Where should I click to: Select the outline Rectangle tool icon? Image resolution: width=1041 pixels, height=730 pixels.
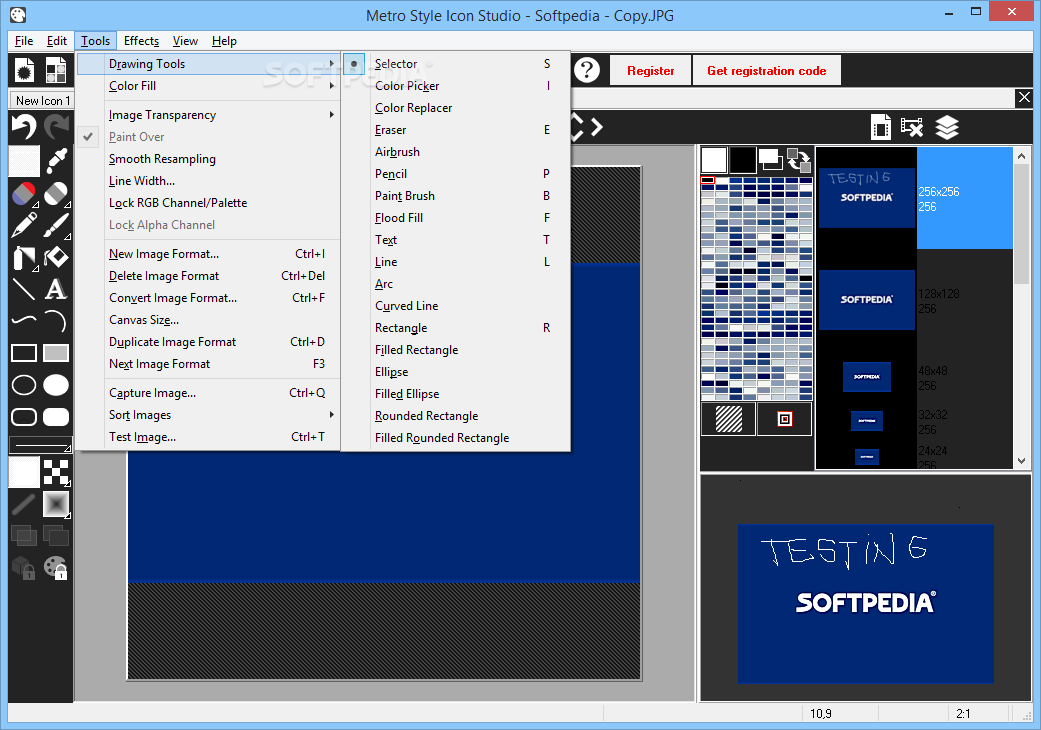[x=24, y=353]
